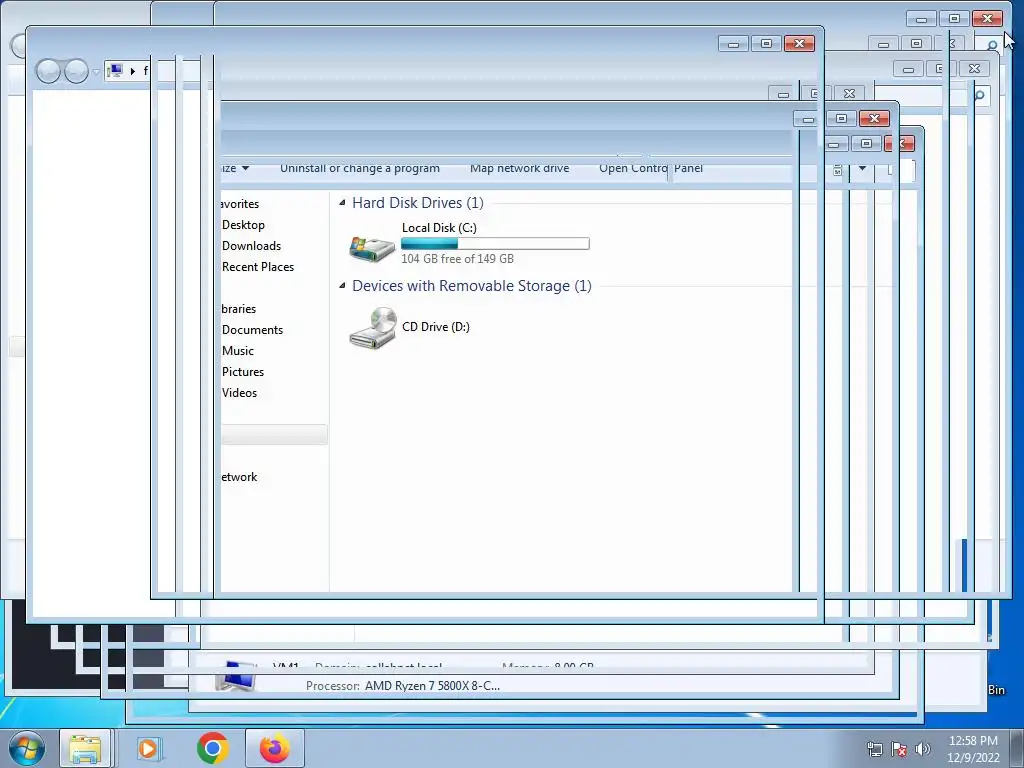Open the taskbar clock showing 12:58 PM
1024x768 pixels.
pyautogui.click(x=973, y=748)
